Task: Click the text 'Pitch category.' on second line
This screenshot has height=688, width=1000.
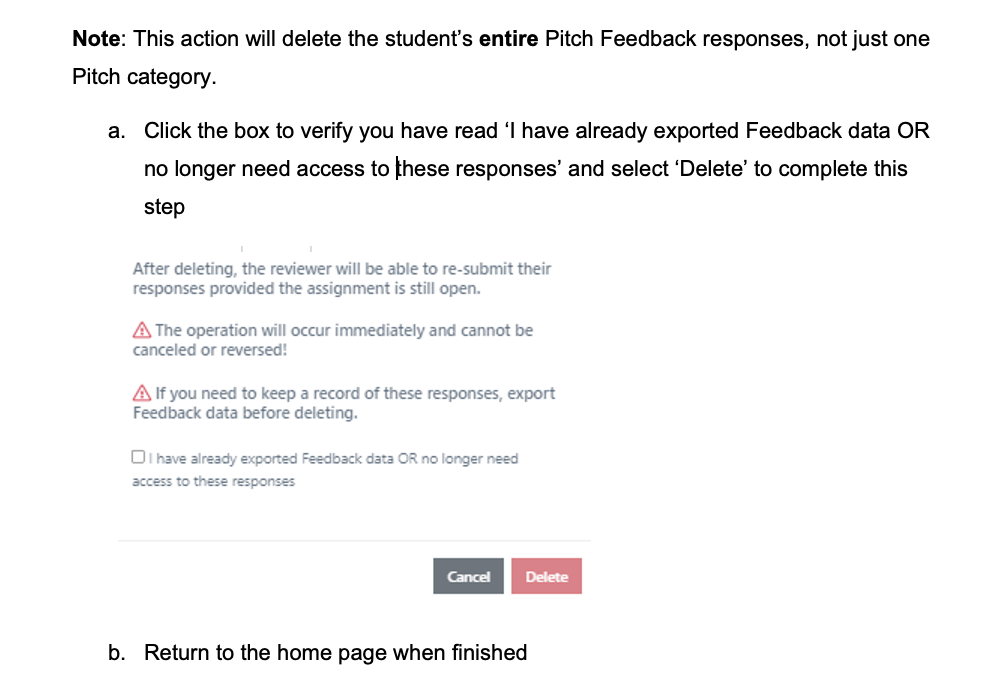Action: tap(144, 77)
